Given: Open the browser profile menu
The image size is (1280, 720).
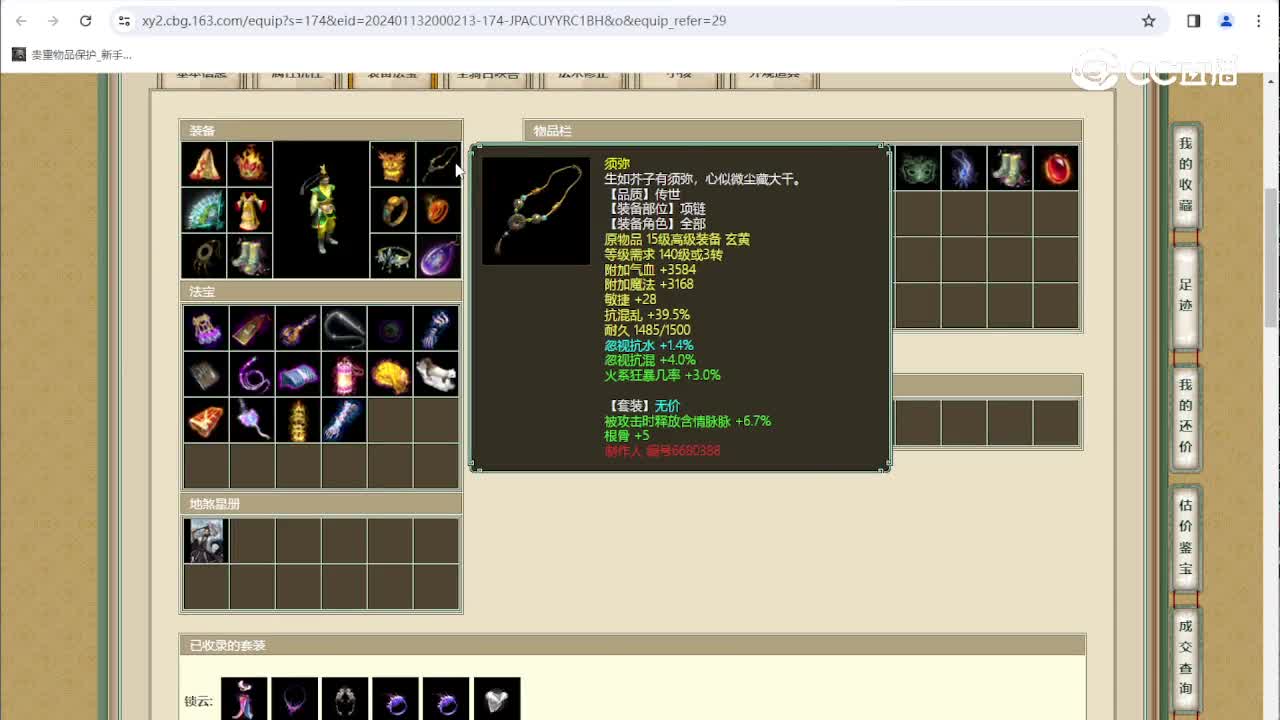Looking at the screenshot, I should coord(1226,20).
